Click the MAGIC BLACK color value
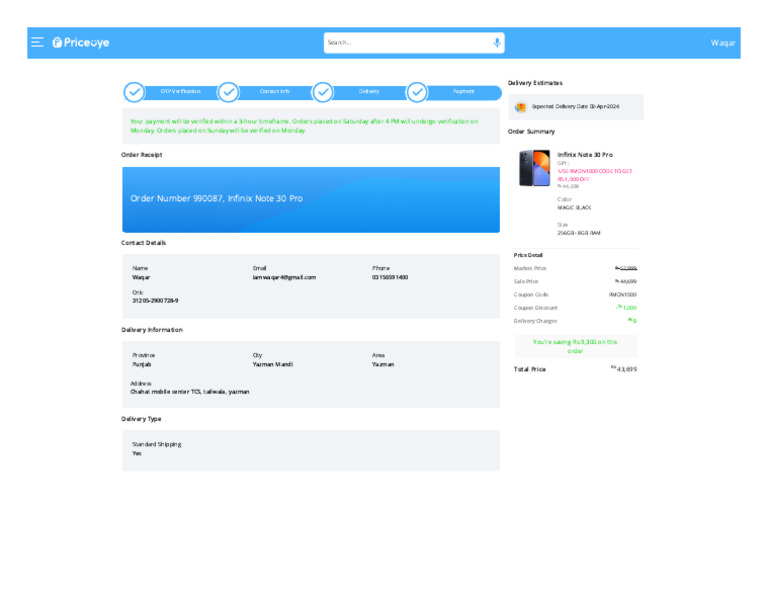 point(574,208)
